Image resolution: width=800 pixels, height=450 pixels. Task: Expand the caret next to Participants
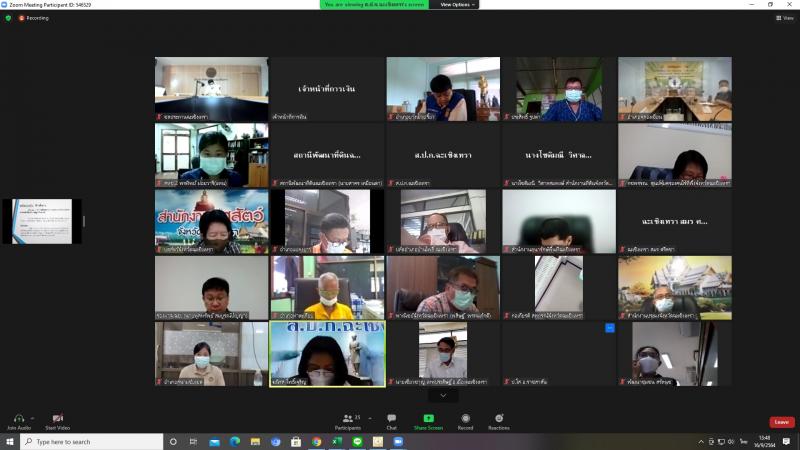click(x=370, y=418)
